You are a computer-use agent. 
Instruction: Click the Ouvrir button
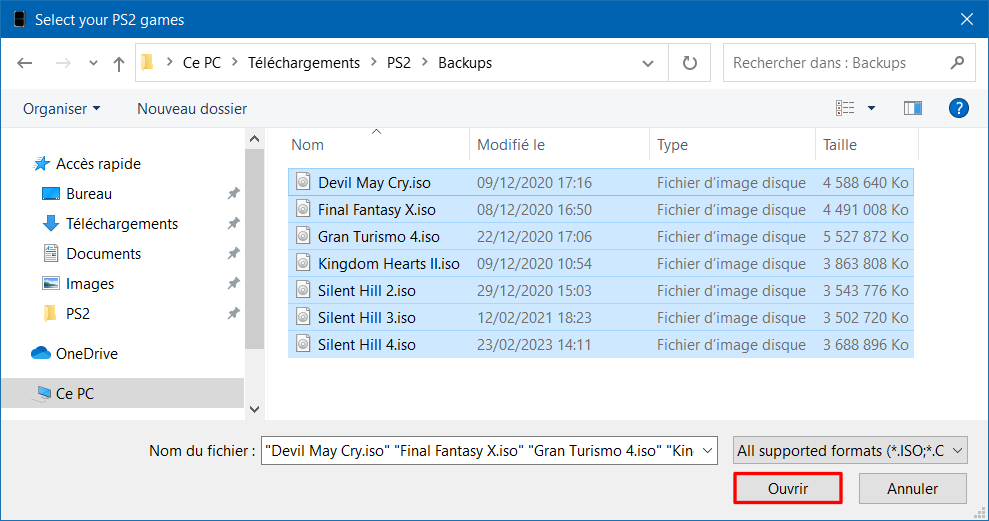(788, 489)
